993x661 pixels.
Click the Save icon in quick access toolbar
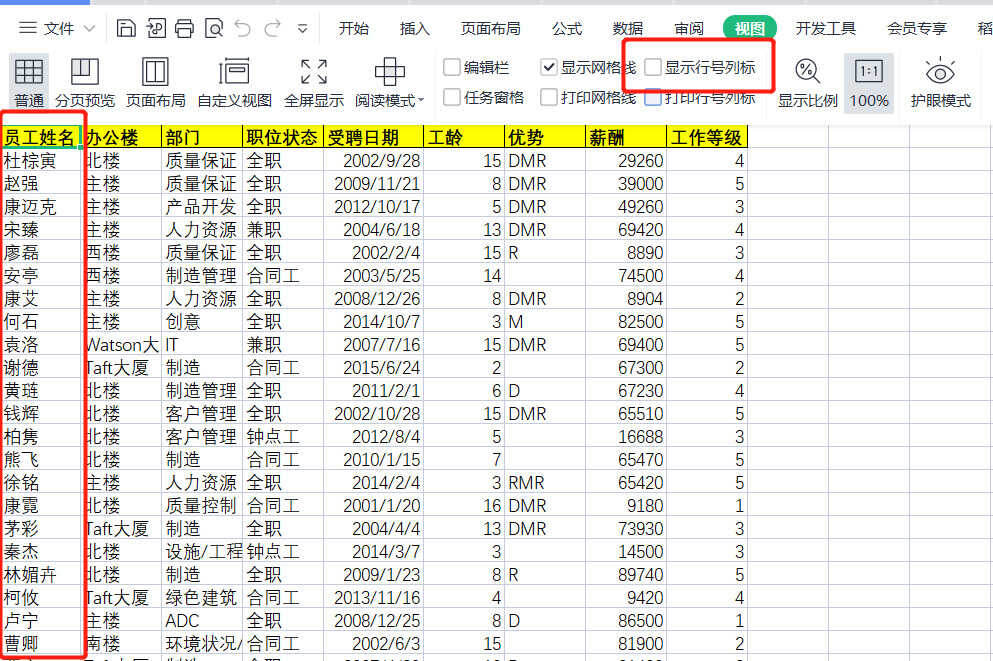click(126, 28)
